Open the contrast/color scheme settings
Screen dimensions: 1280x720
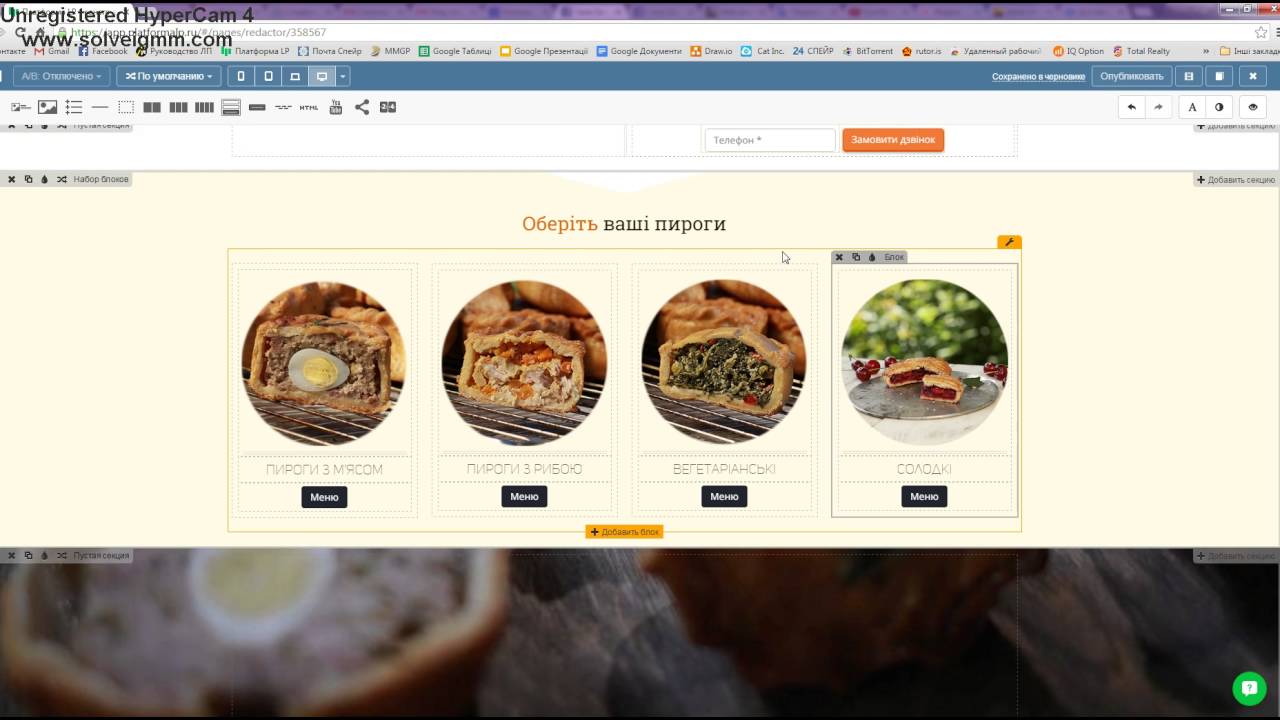coord(1219,107)
